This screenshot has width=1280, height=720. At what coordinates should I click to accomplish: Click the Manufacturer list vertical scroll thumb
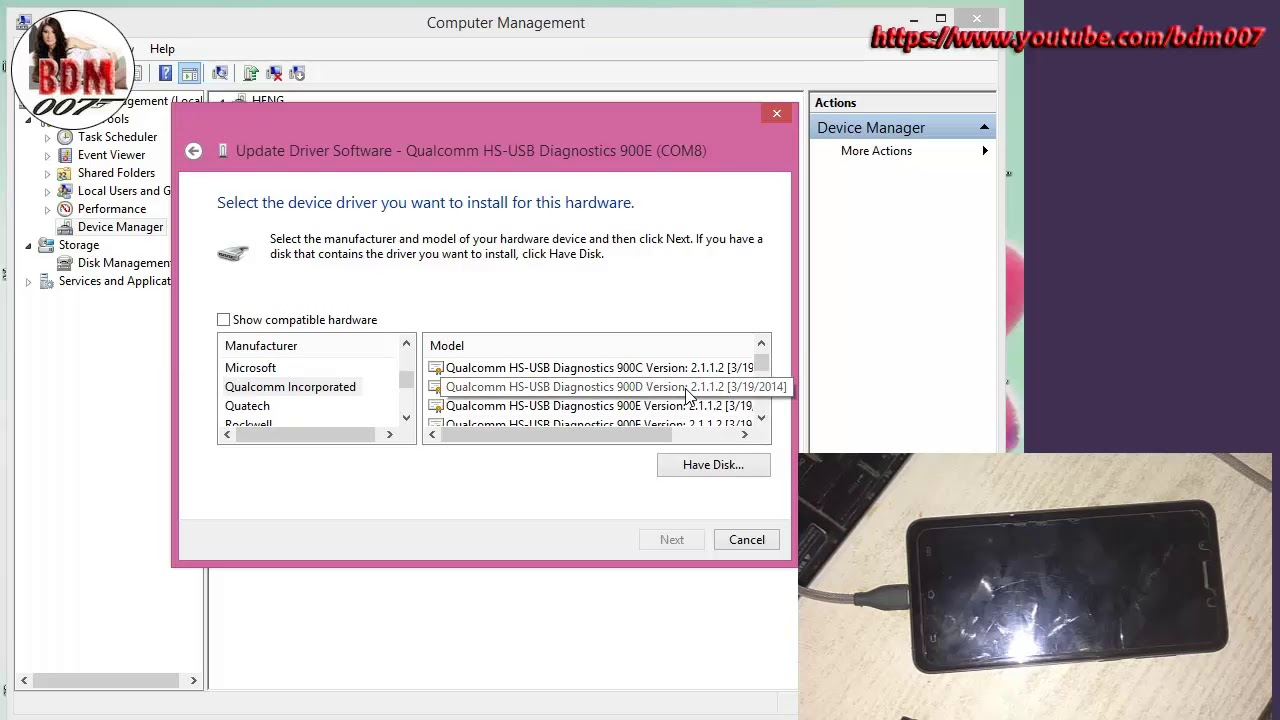point(406,380)
